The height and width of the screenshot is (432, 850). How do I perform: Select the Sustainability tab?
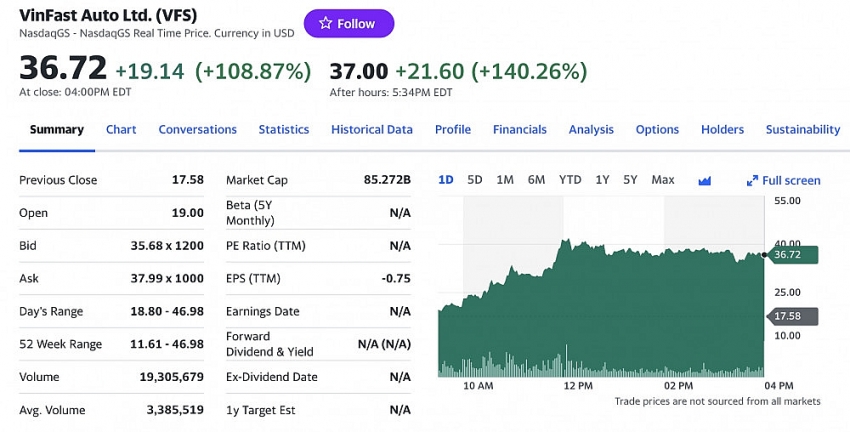pyautogui.click(x=802, y=130)
